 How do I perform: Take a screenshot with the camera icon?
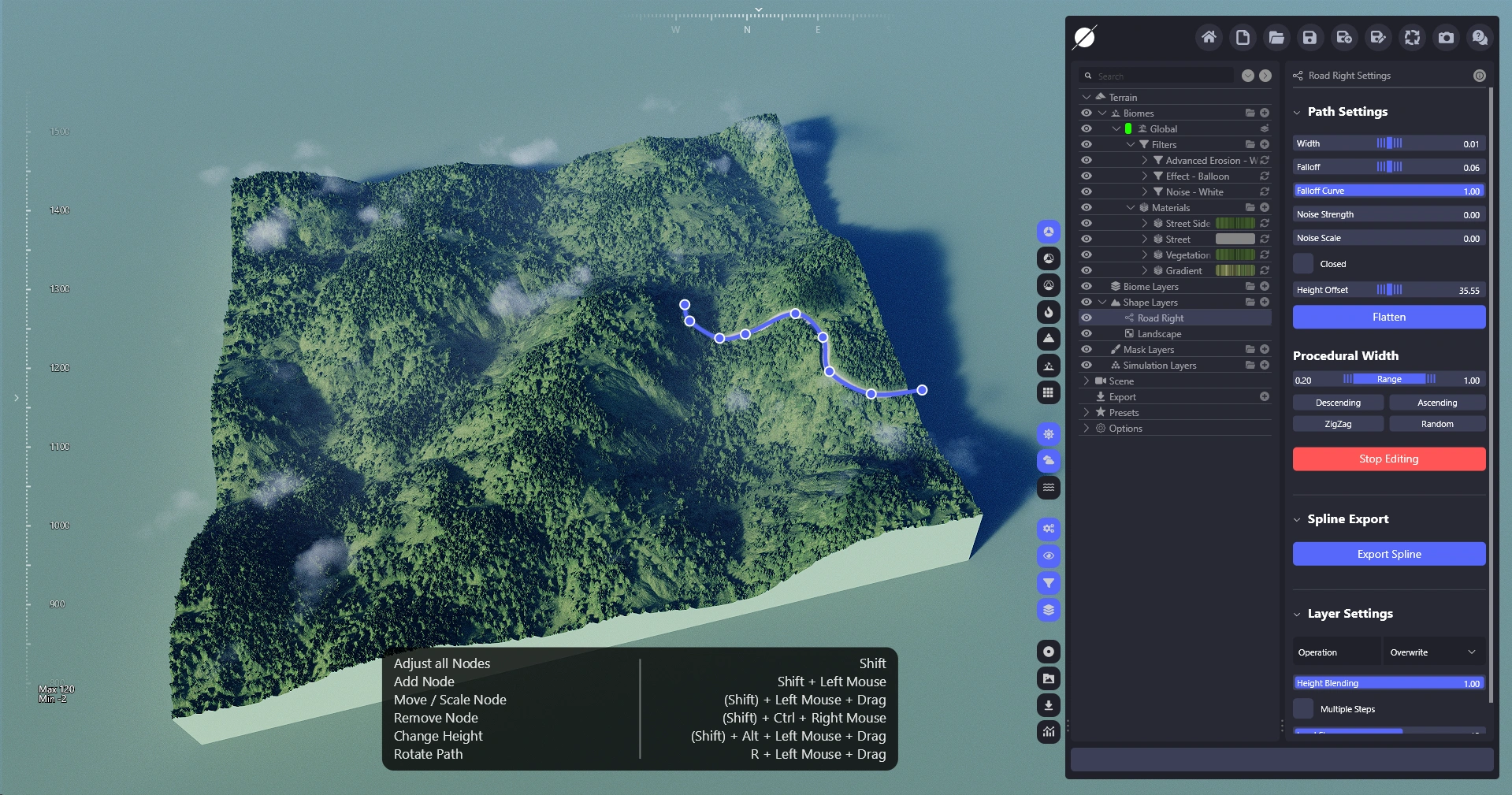[1446, 37]
